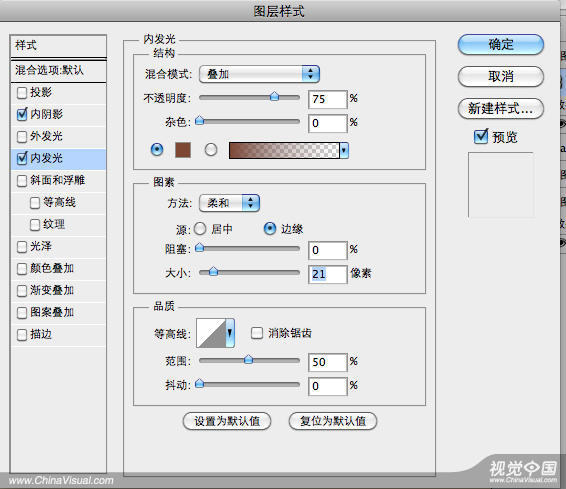Click the 抖动 jitter slider handle
Image resolution: width=566 pixels, height=489 pixels.
200,384
